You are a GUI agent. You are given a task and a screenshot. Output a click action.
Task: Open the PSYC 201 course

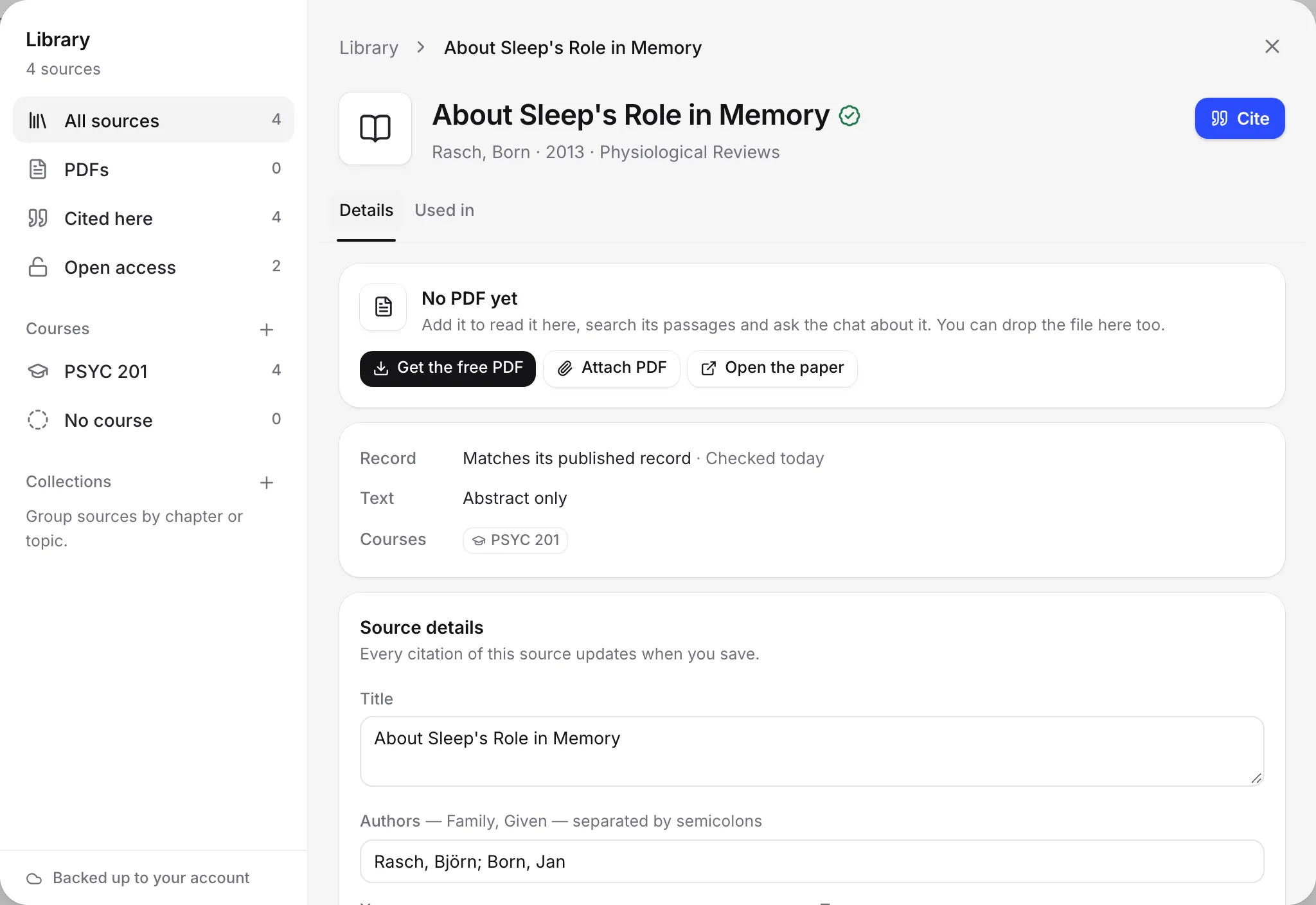[154, 371]
